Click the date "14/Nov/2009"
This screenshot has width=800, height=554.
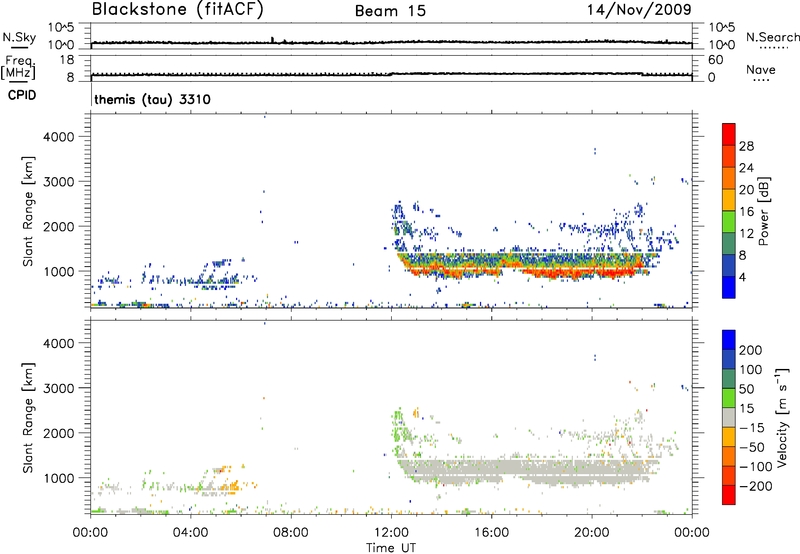pos(639,10)
